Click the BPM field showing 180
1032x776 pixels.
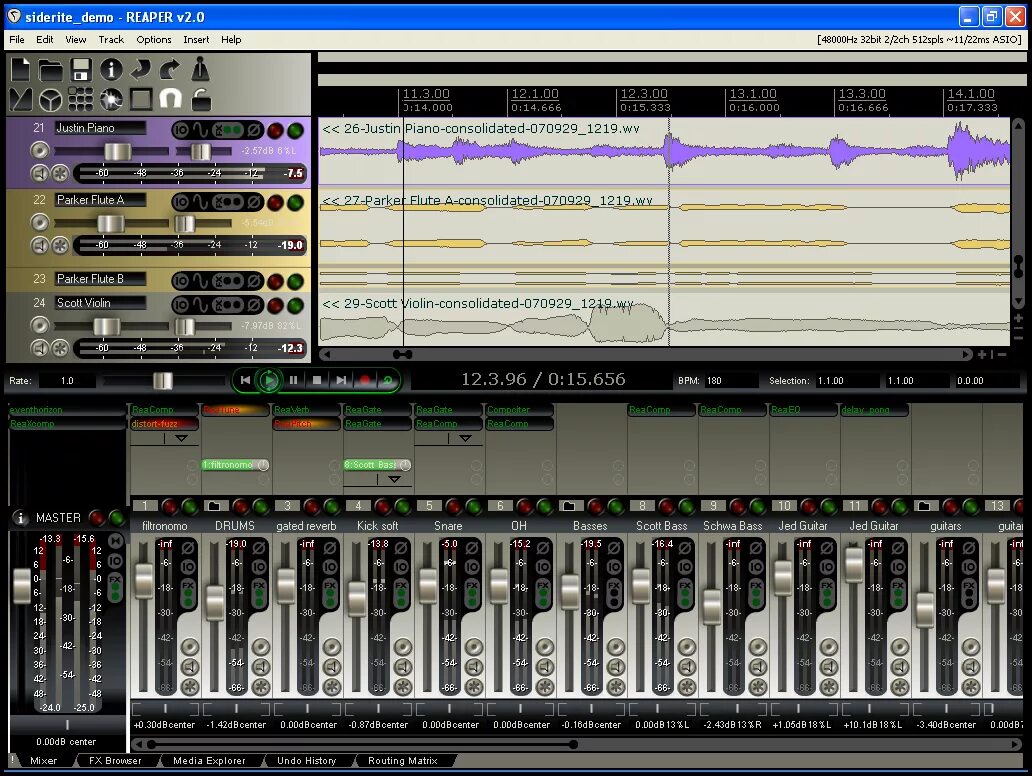tap(731, 380)
